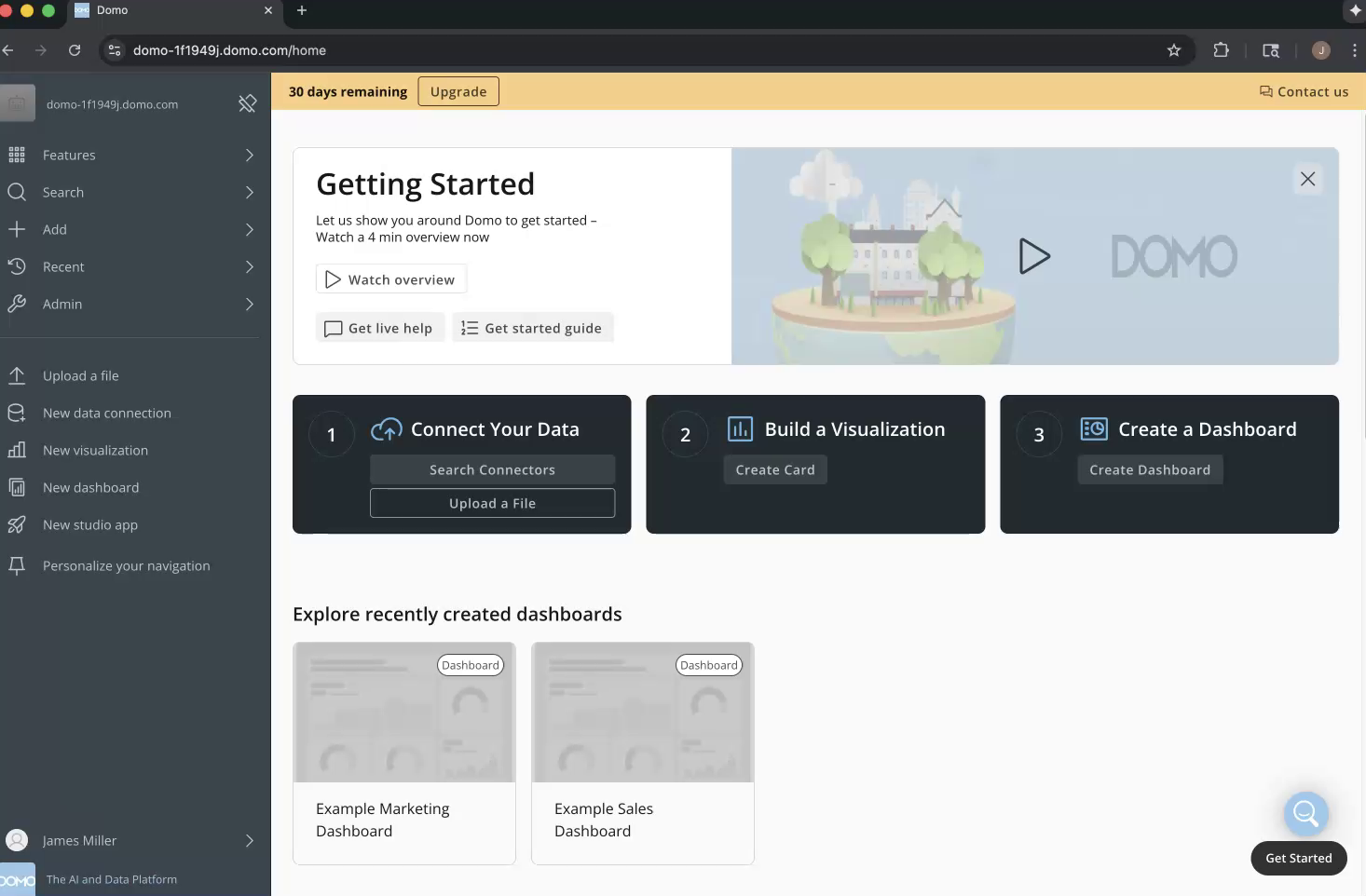Screen dimensions: 1366x896
Task: Click the Upload a File button
Action: tap(492, 503)
